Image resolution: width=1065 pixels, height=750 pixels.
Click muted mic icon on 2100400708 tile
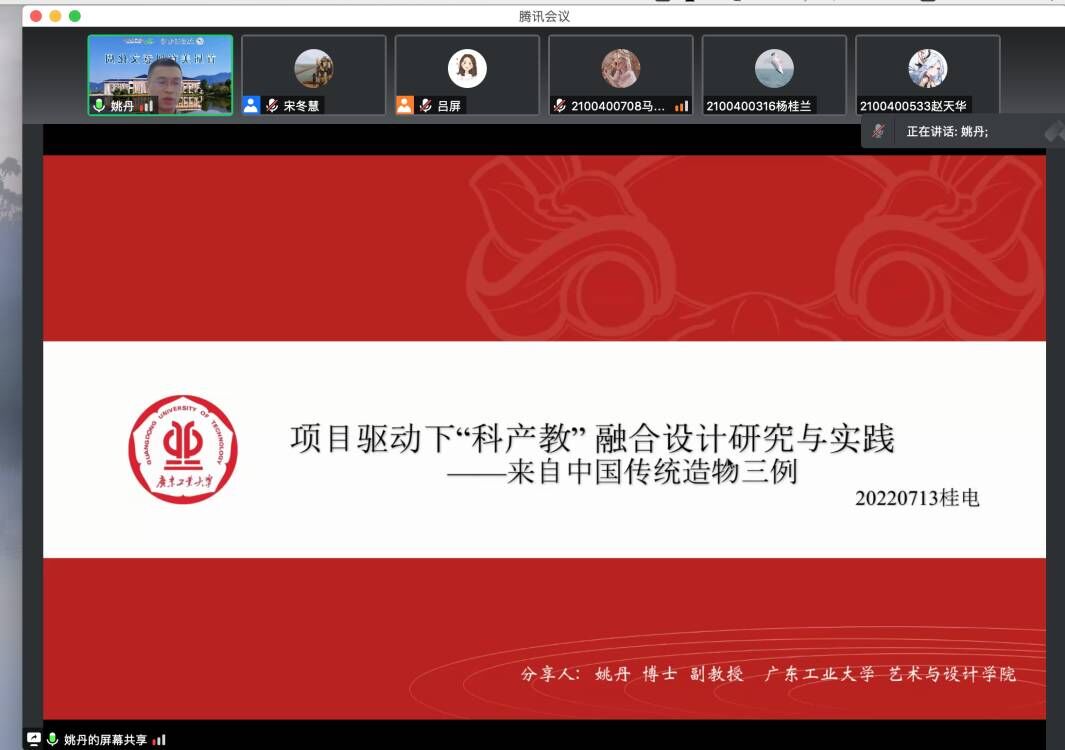click(x=560, y=106)
